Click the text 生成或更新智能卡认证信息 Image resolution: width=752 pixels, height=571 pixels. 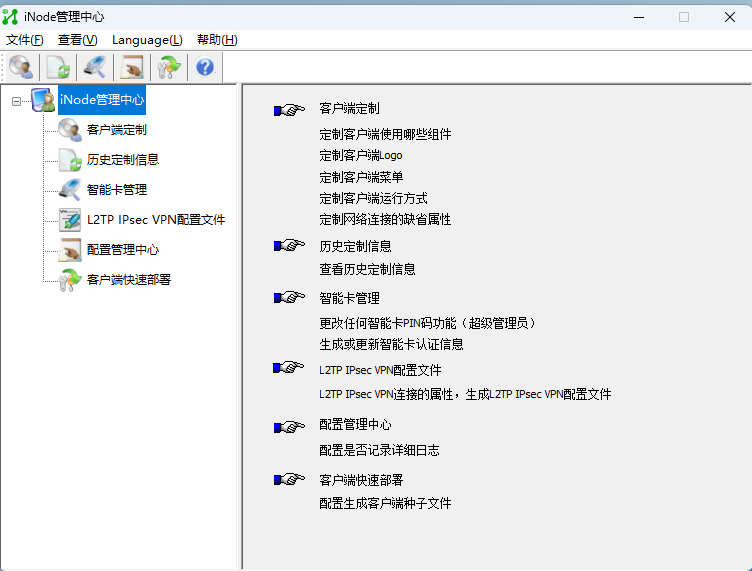pyautogui.click(x=391, y=344)
